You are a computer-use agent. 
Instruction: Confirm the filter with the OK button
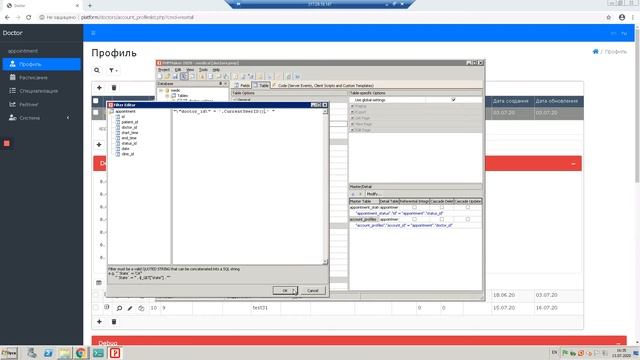pos(285,291)
